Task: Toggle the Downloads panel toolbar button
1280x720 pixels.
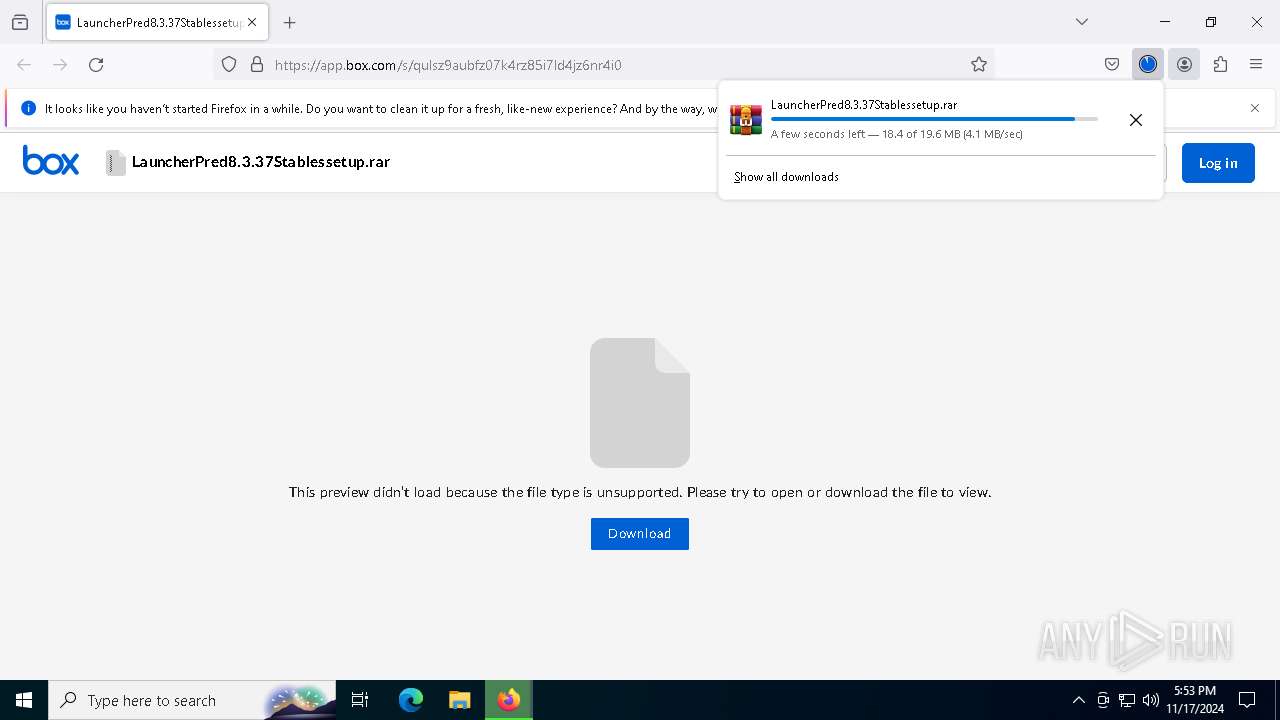Action: pos(1148,64)
